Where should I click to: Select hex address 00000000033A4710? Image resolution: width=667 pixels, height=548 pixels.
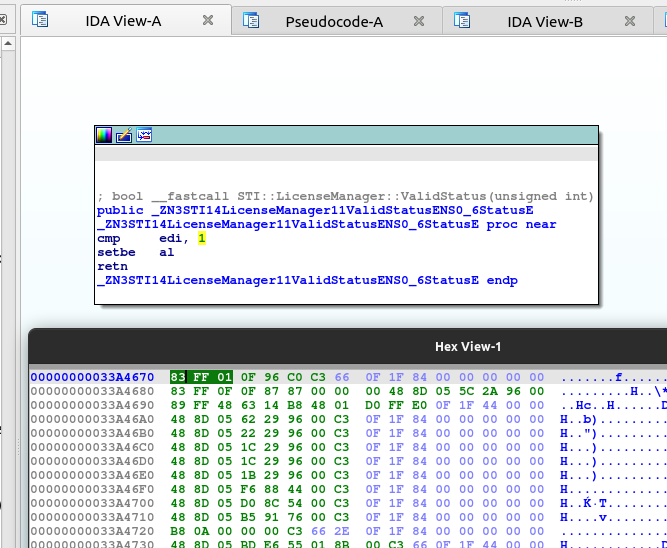(92, 517)
